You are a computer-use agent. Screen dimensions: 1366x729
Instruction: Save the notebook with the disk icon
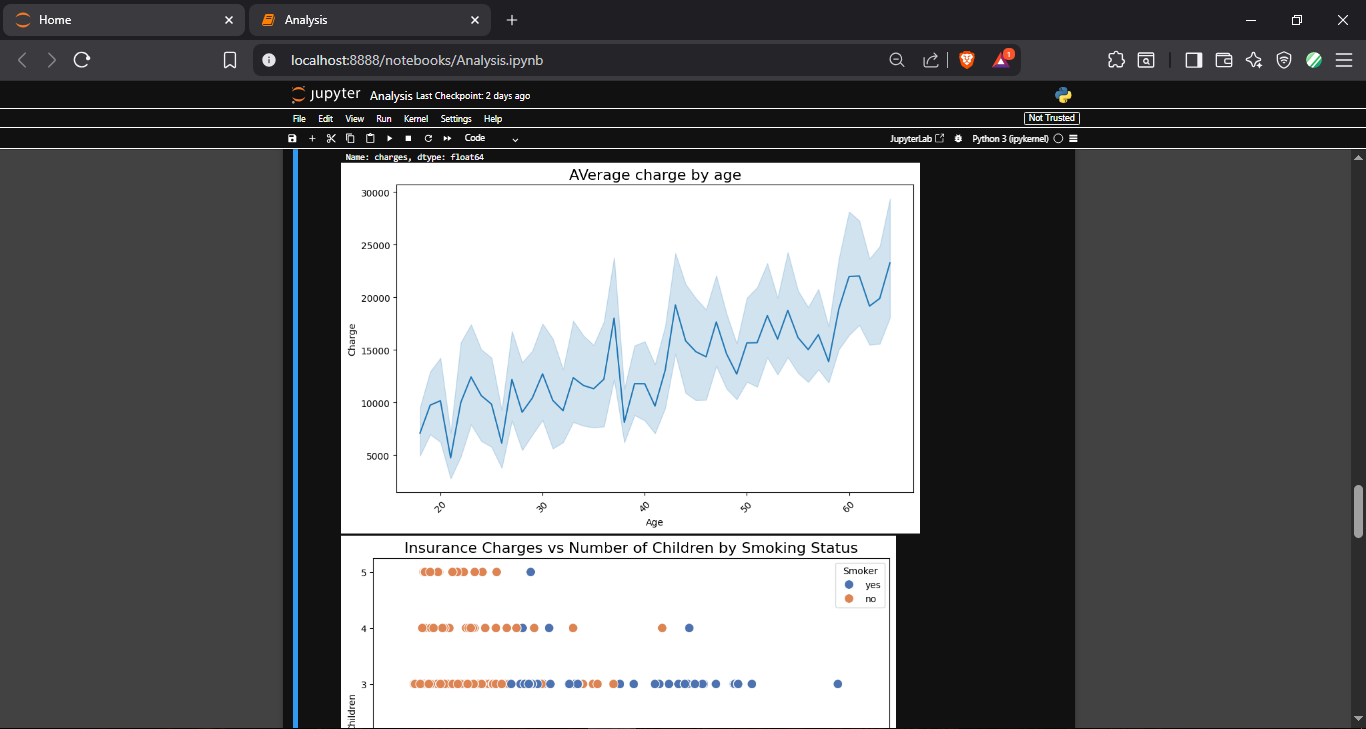point(292,138)
